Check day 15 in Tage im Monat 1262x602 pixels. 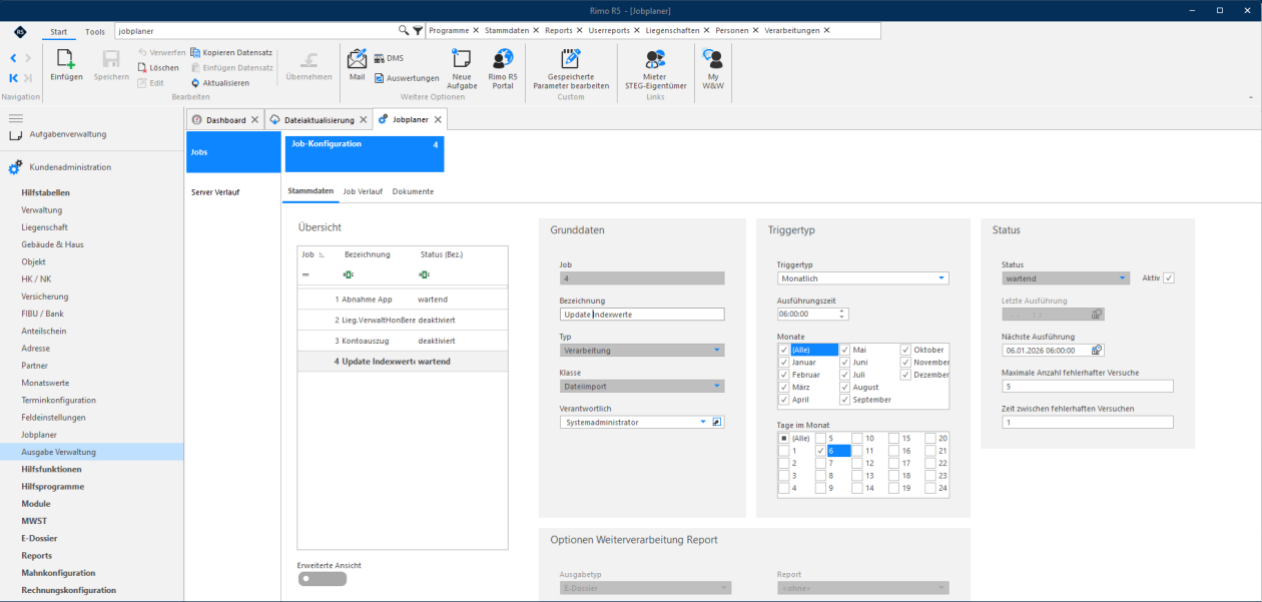894,438
